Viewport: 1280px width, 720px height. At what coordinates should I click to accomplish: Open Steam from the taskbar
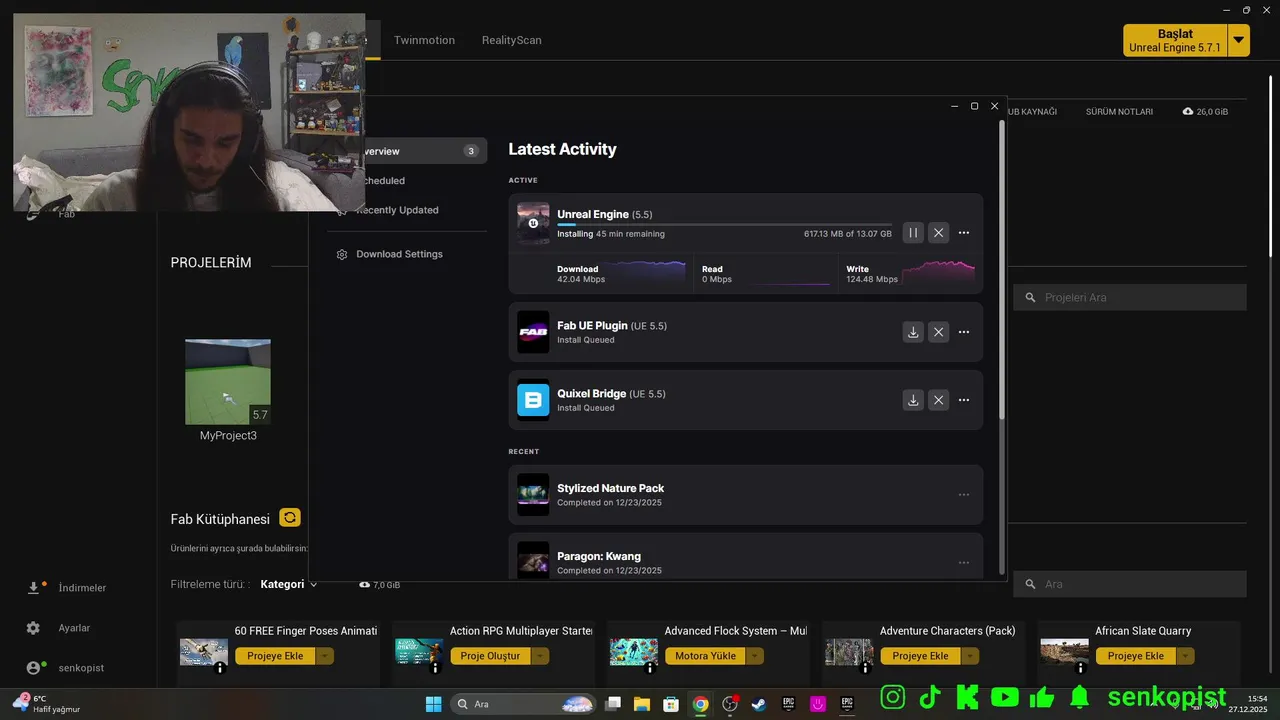[x=759, y=704]
